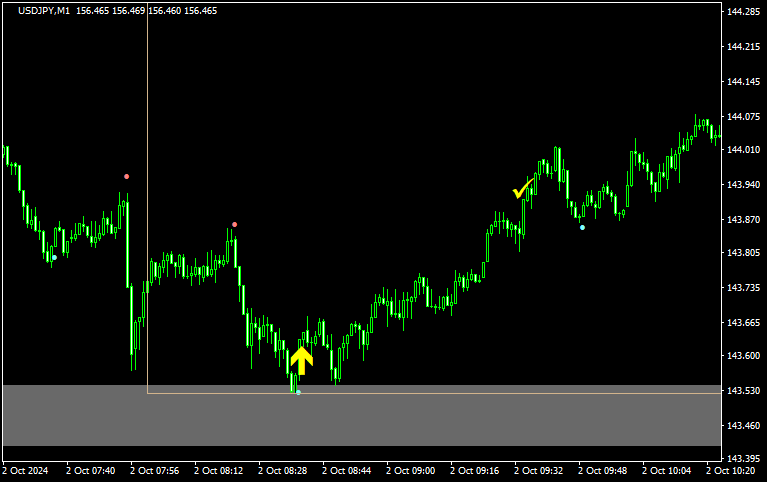The width and height of the screenshot is (767, 482).
Task: Click the 143.805 price scale label
Action: tap(743, 253)
